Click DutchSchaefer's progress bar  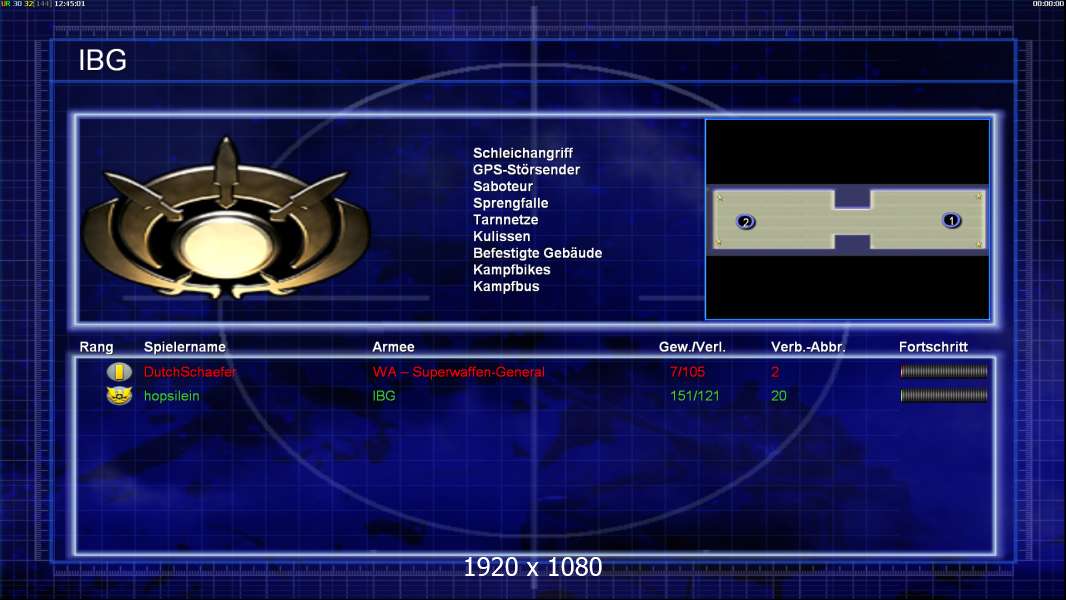(x=944, y=371)
